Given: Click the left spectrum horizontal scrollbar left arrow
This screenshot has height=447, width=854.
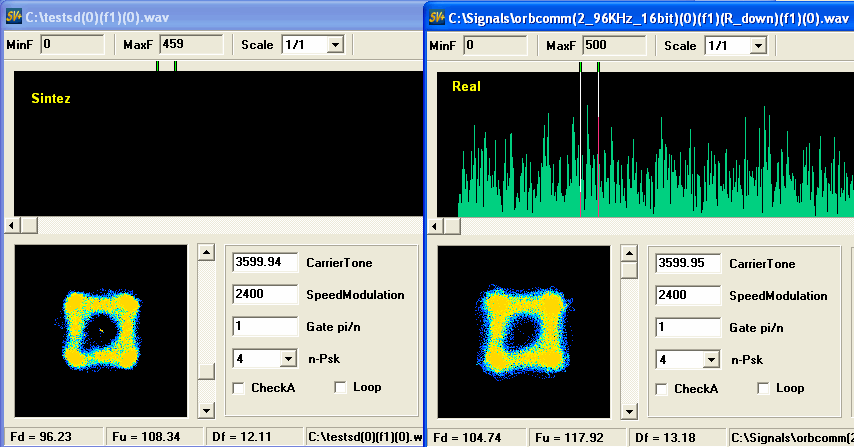Looking at the screenshot, I should pos(14,224).
